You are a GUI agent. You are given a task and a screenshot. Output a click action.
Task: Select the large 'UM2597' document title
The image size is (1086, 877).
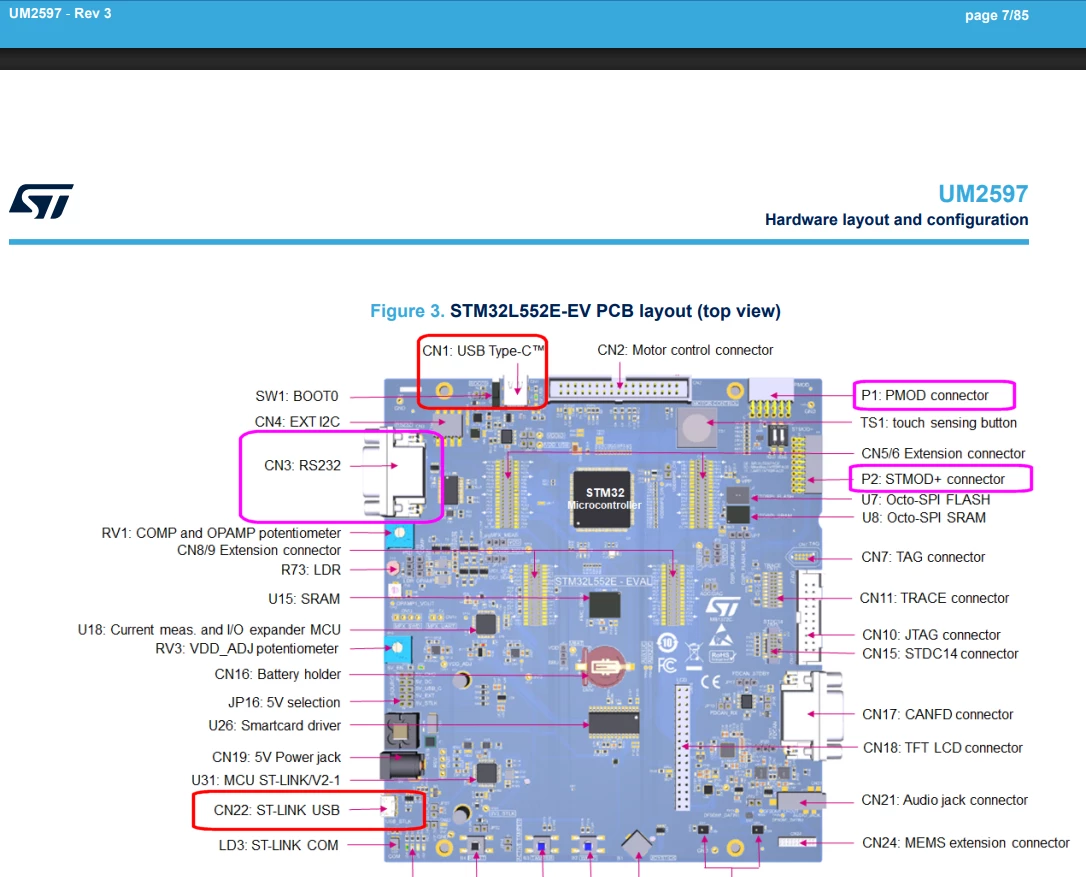(983, 194)
